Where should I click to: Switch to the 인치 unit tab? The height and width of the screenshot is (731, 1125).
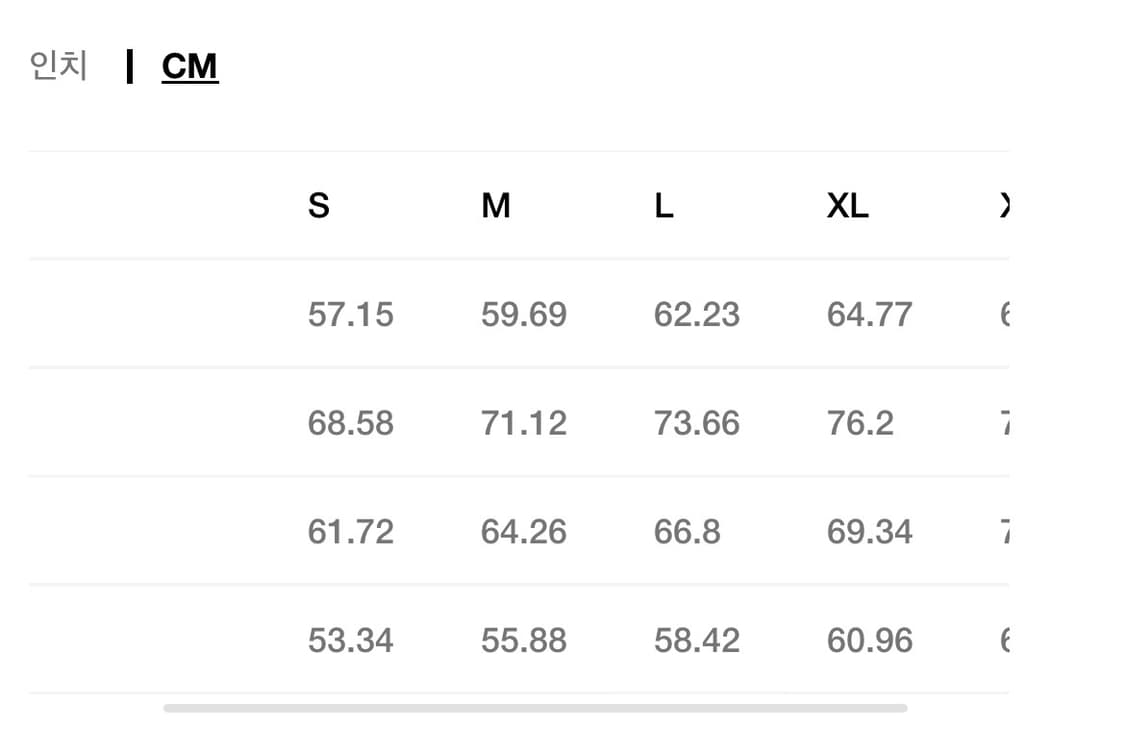[59, 67]
